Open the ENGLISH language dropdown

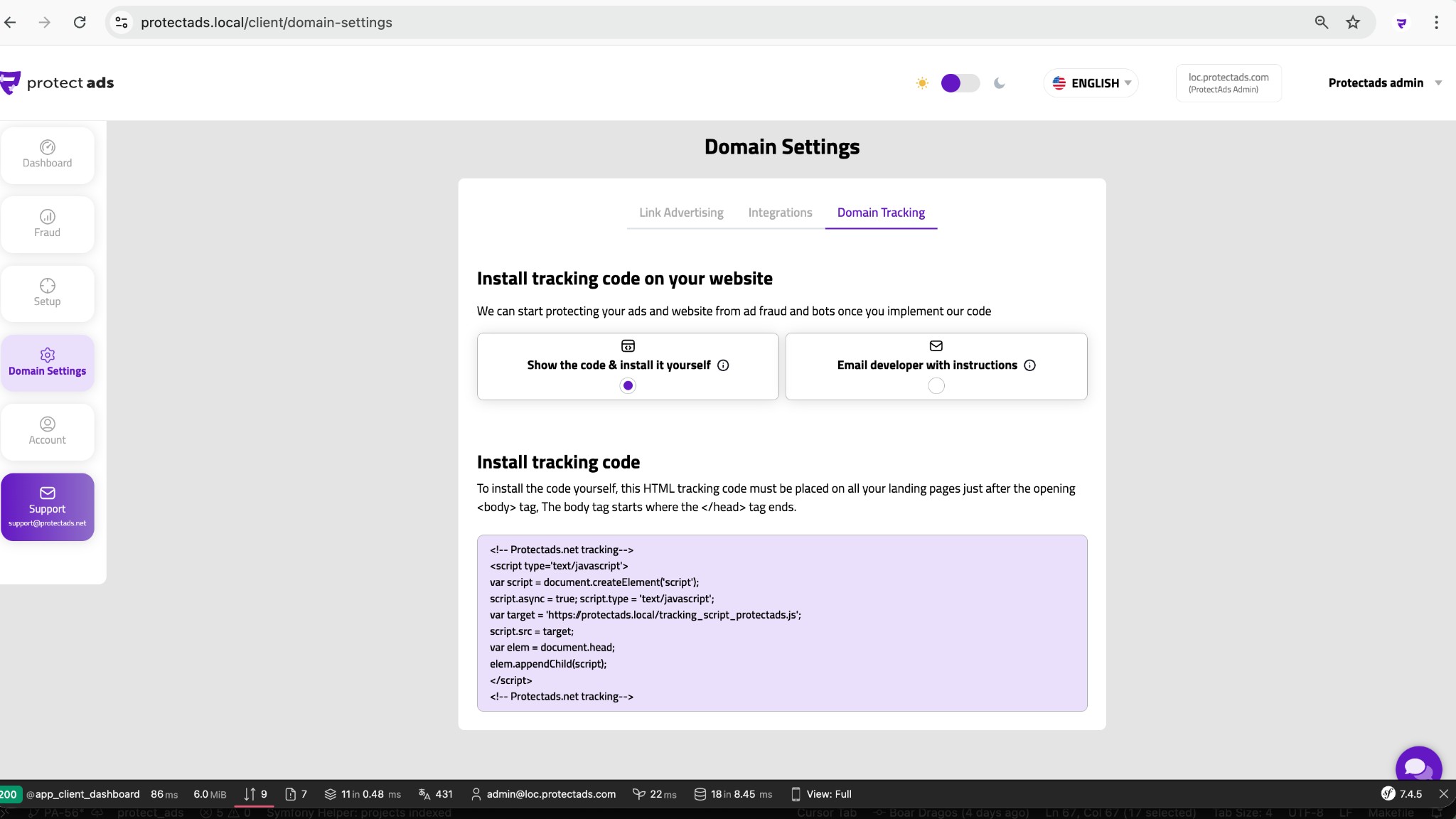pyautogui.click(x=1091, y=83)
